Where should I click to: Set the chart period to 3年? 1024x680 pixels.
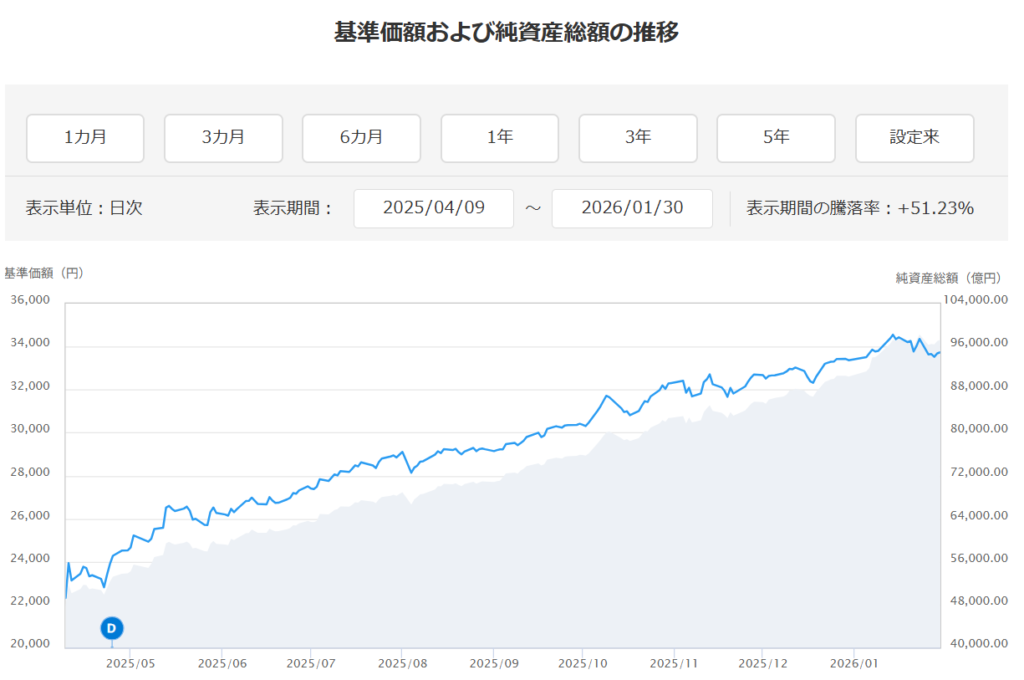tap(637, 138)
